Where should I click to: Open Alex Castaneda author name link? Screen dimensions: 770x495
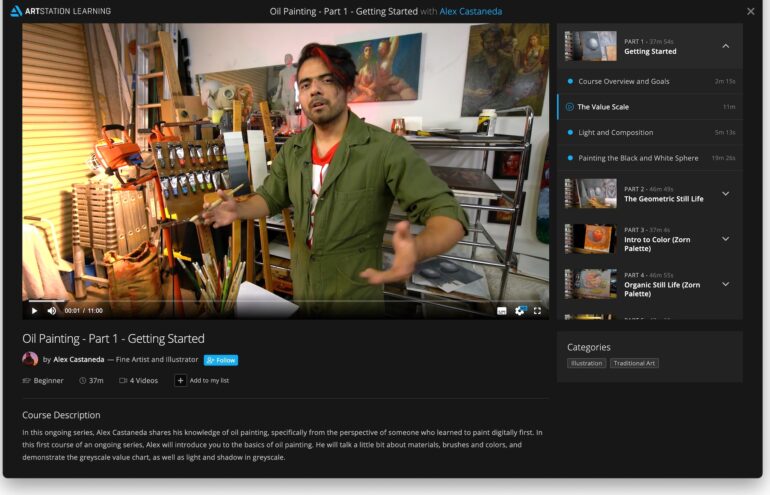point(79,359)
